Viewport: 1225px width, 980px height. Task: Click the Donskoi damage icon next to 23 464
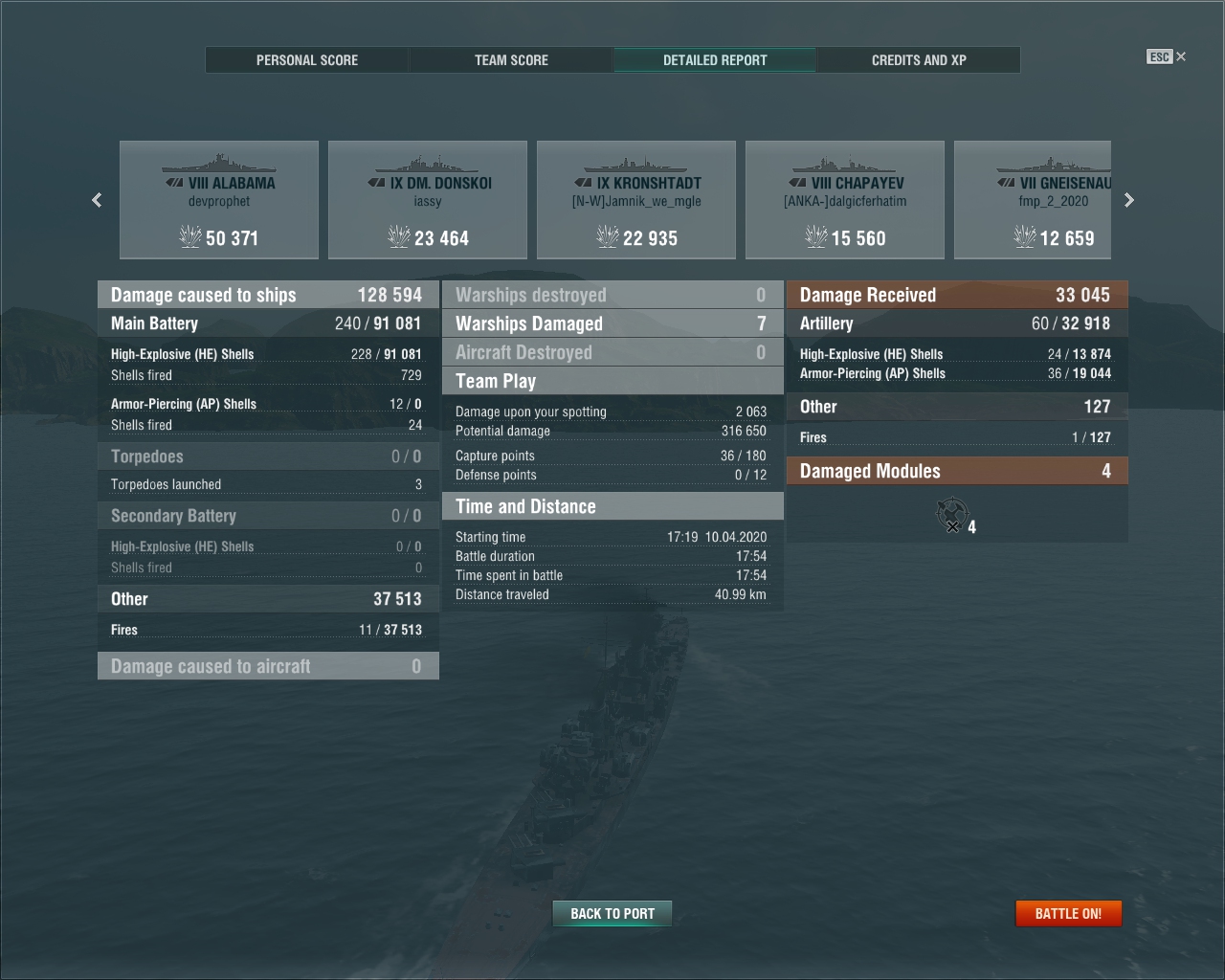[399, 236]
